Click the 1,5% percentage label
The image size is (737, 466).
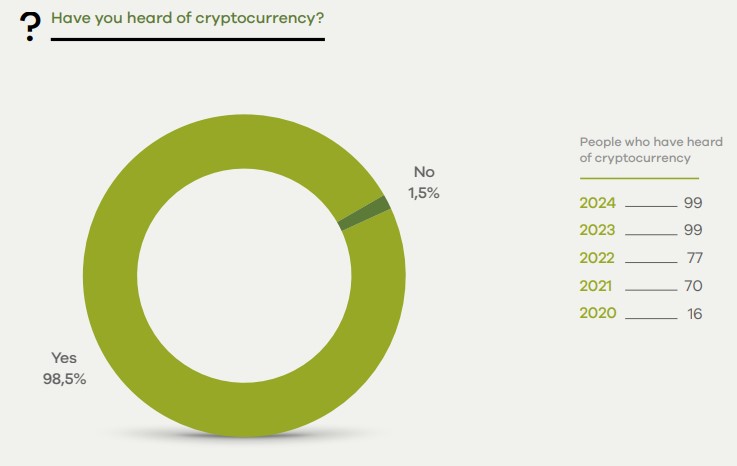(x=424, y=193)
